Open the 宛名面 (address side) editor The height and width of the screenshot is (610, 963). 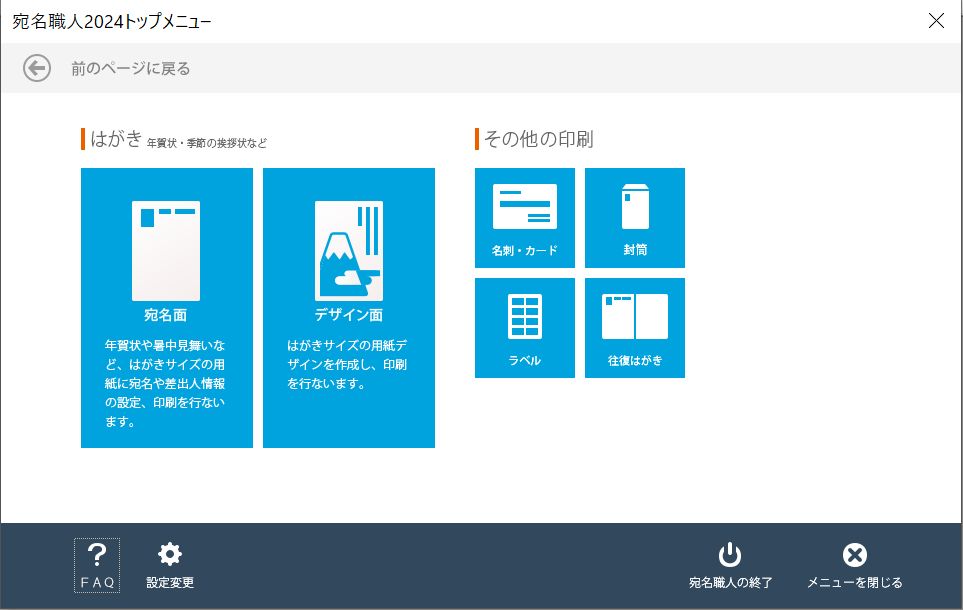click(166, 307)
